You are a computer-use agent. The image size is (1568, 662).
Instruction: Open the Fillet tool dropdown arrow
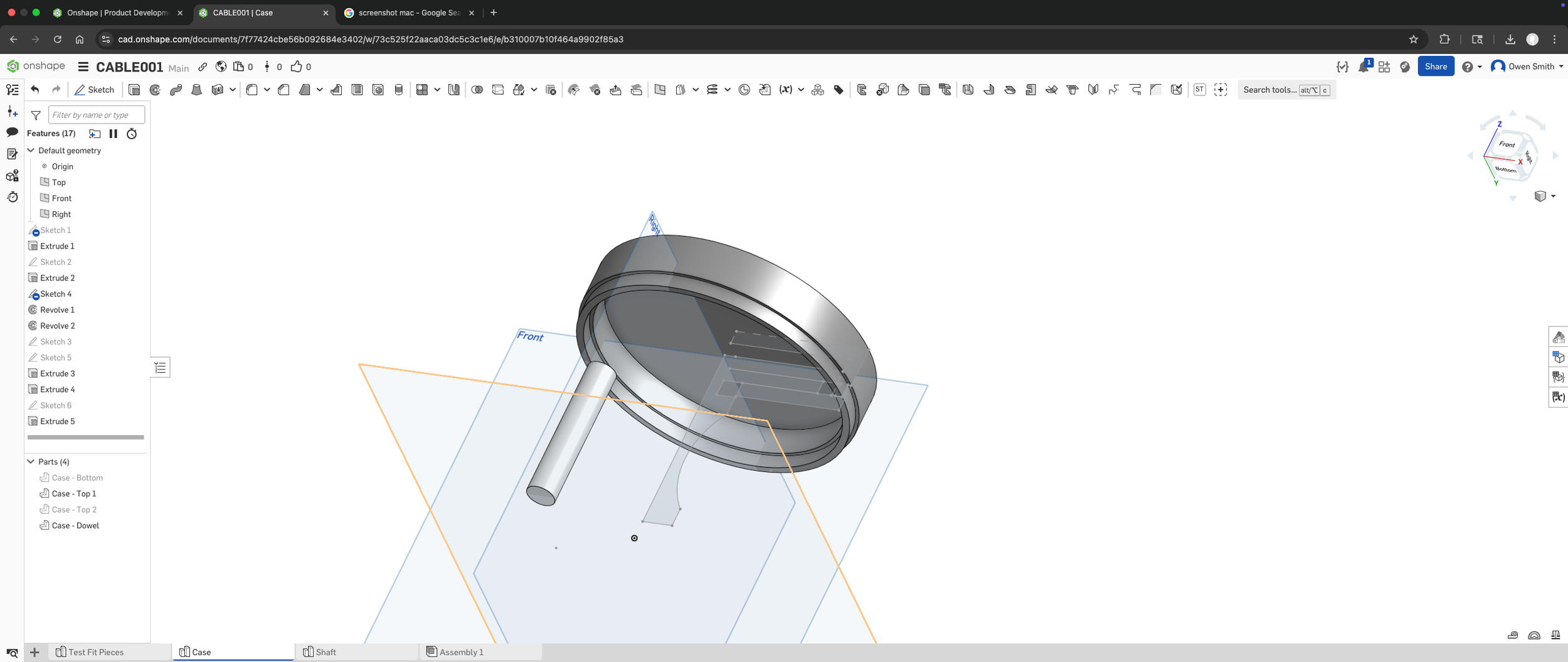pyautogui.click(x=267, y=90)
